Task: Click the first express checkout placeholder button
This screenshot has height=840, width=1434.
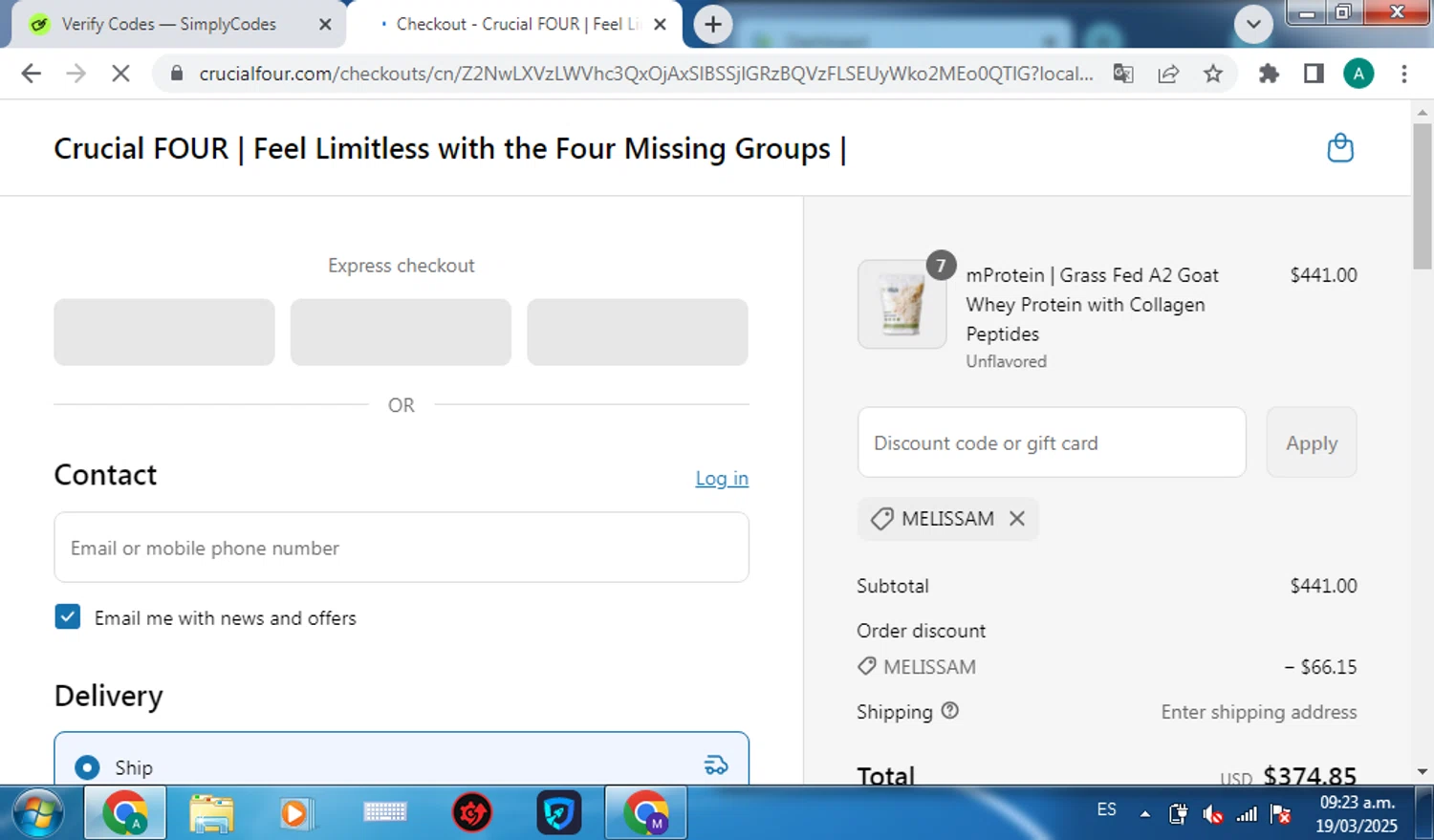Action: click(x=164, y=332)
